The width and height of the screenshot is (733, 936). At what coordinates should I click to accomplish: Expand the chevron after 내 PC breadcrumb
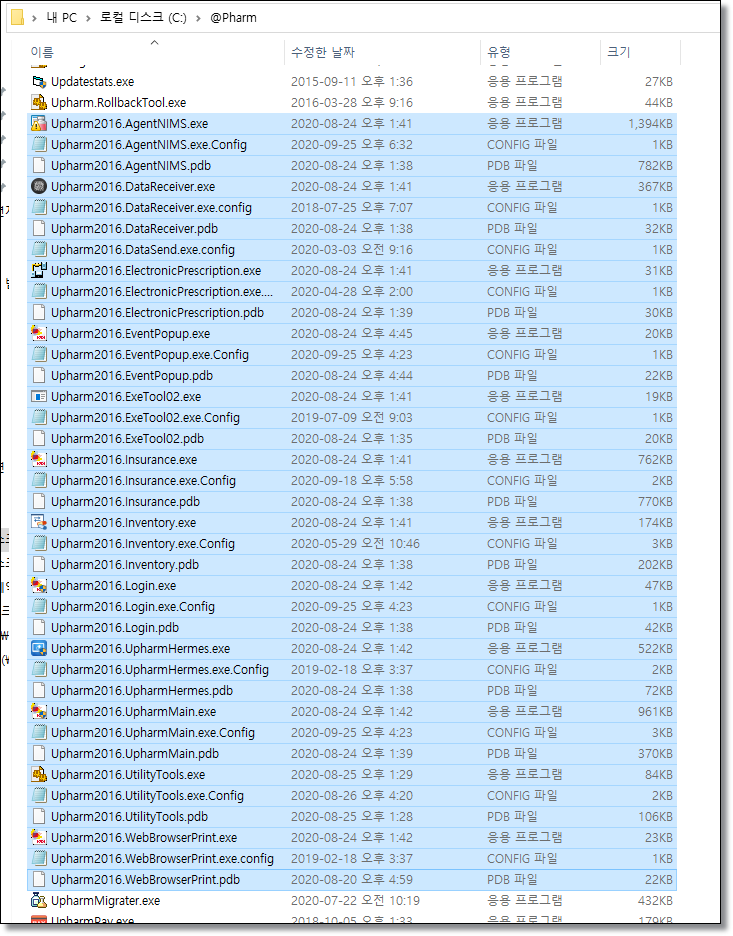(x=87, y=19)
